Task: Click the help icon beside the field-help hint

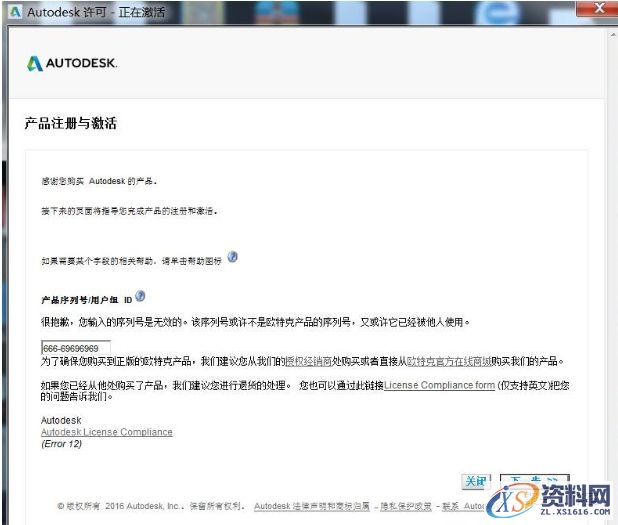Action: click(233, 257)
